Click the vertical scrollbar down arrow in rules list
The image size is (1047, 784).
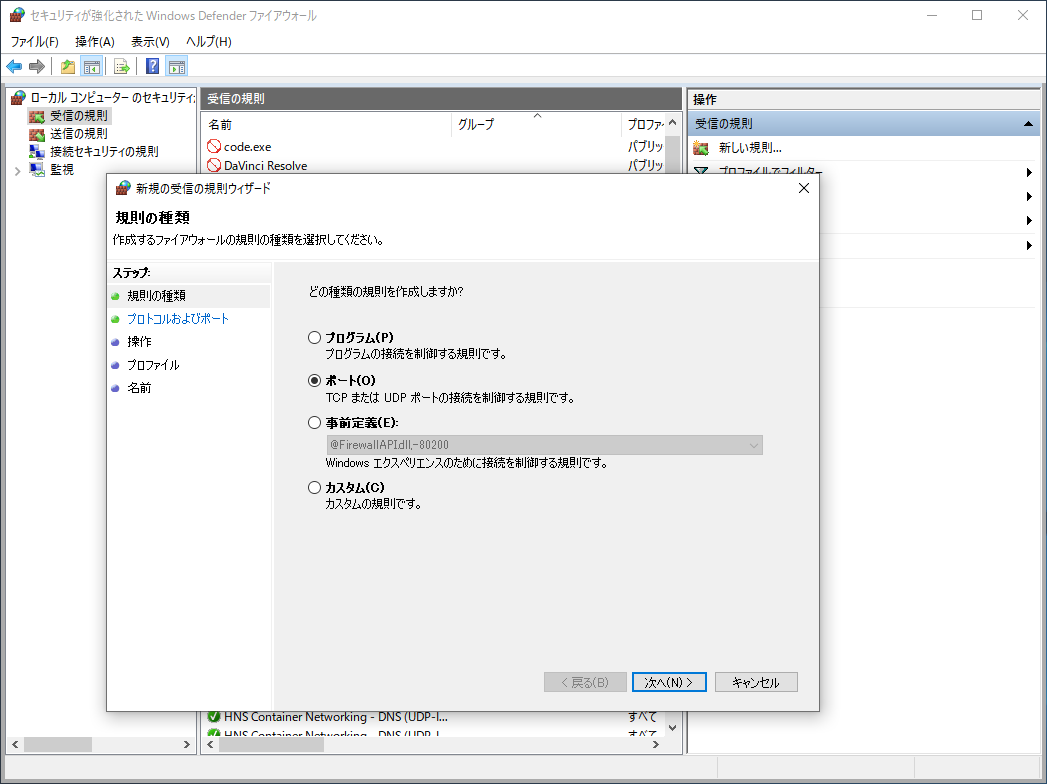coord(672,727)
